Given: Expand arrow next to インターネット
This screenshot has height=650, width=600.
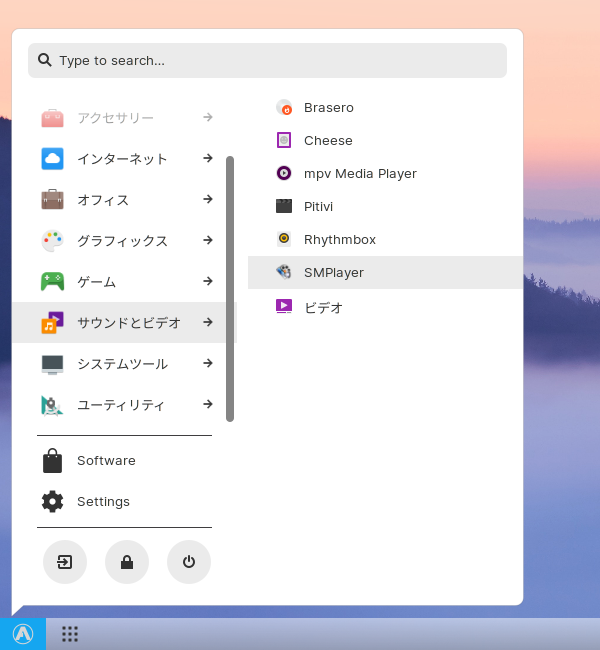Looking at the screenshot, I should (208, 158).
